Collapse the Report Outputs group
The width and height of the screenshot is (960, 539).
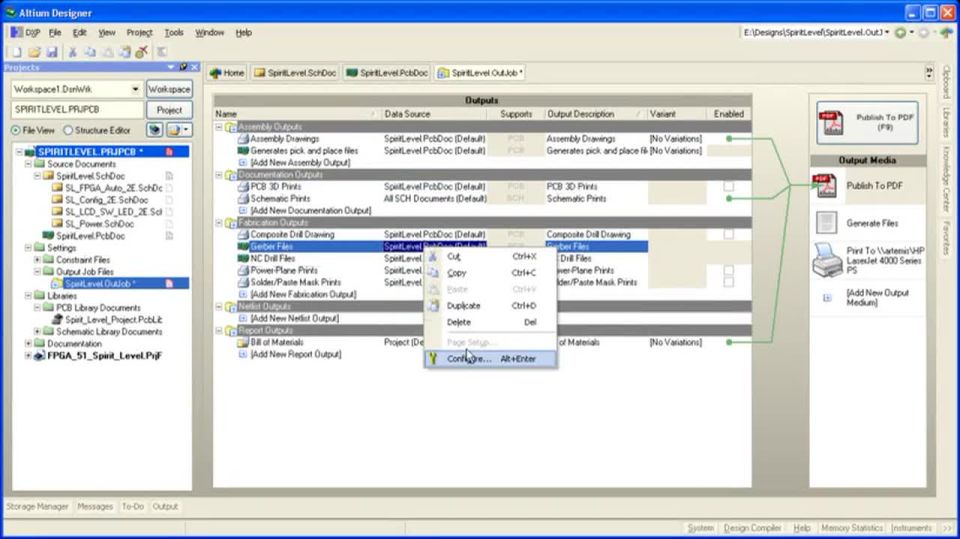pos(219,330)
